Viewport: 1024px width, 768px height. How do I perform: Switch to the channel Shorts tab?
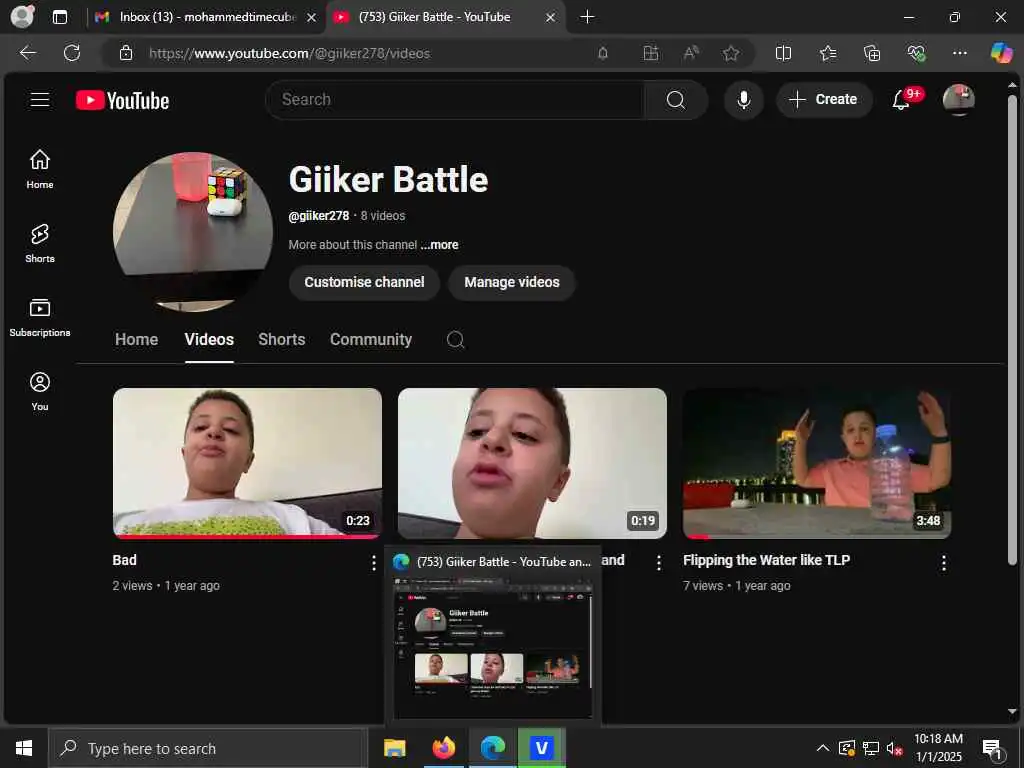click(x=281, y=340)
